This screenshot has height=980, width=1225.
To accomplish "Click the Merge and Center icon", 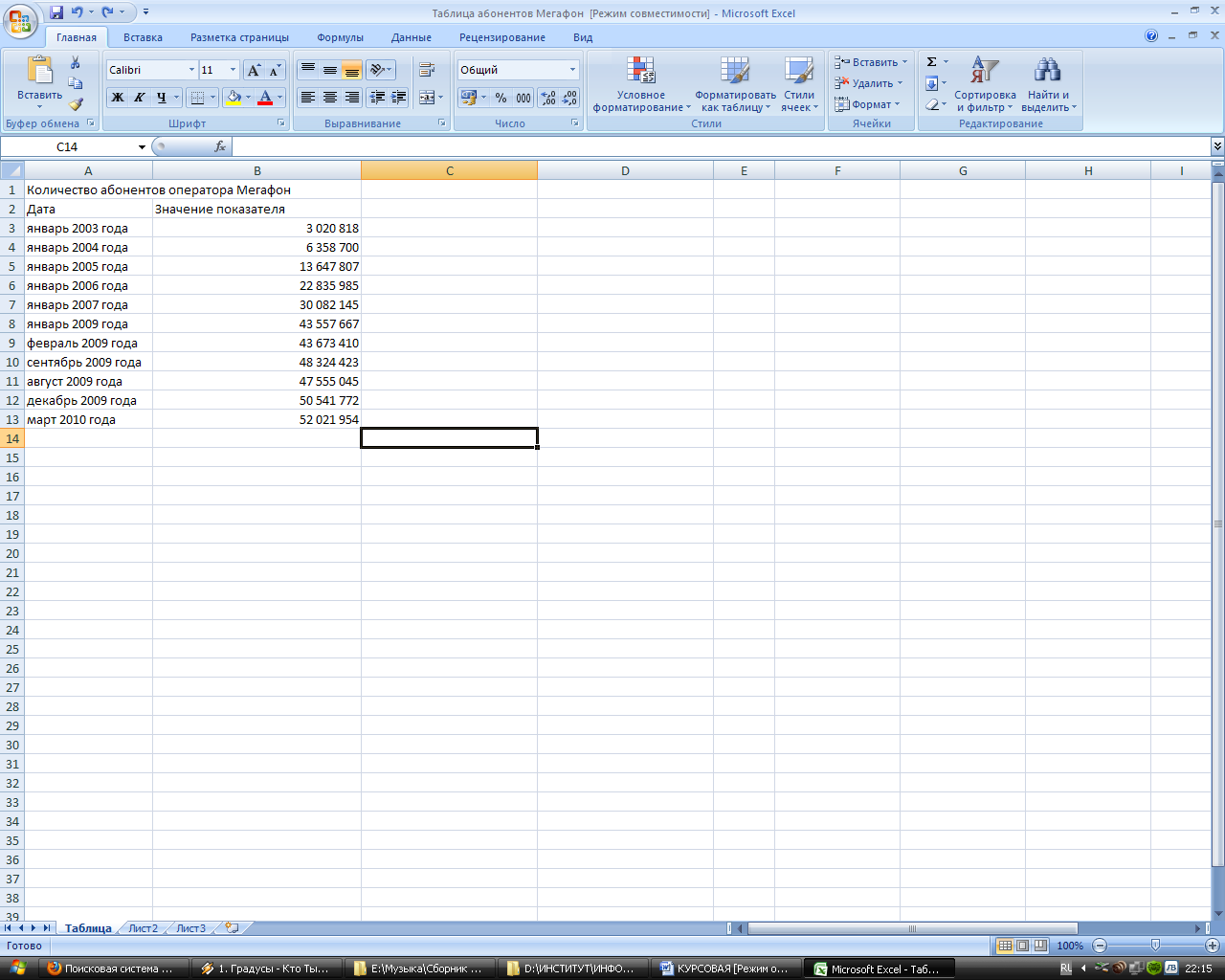I will tap(427, 98).
